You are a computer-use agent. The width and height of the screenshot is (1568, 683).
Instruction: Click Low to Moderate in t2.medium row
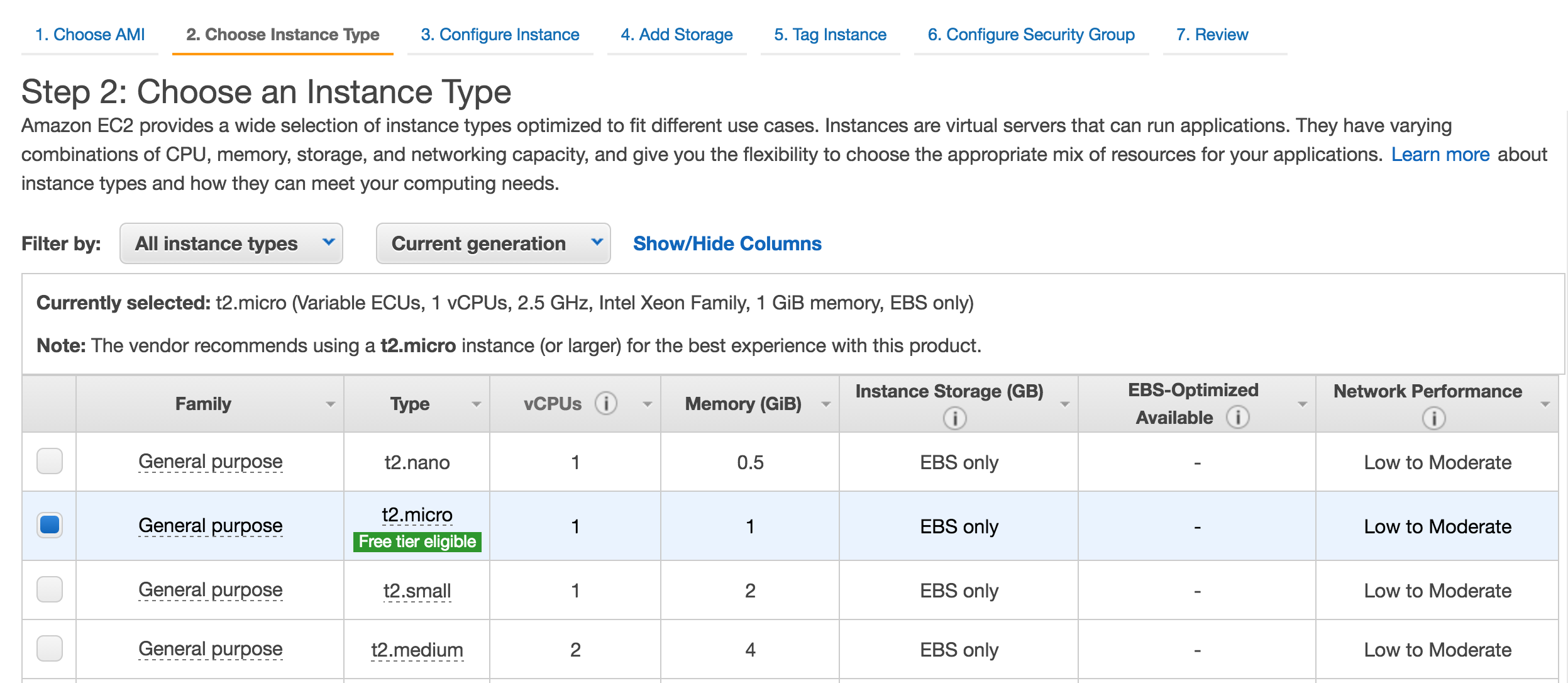[1437, 650]
